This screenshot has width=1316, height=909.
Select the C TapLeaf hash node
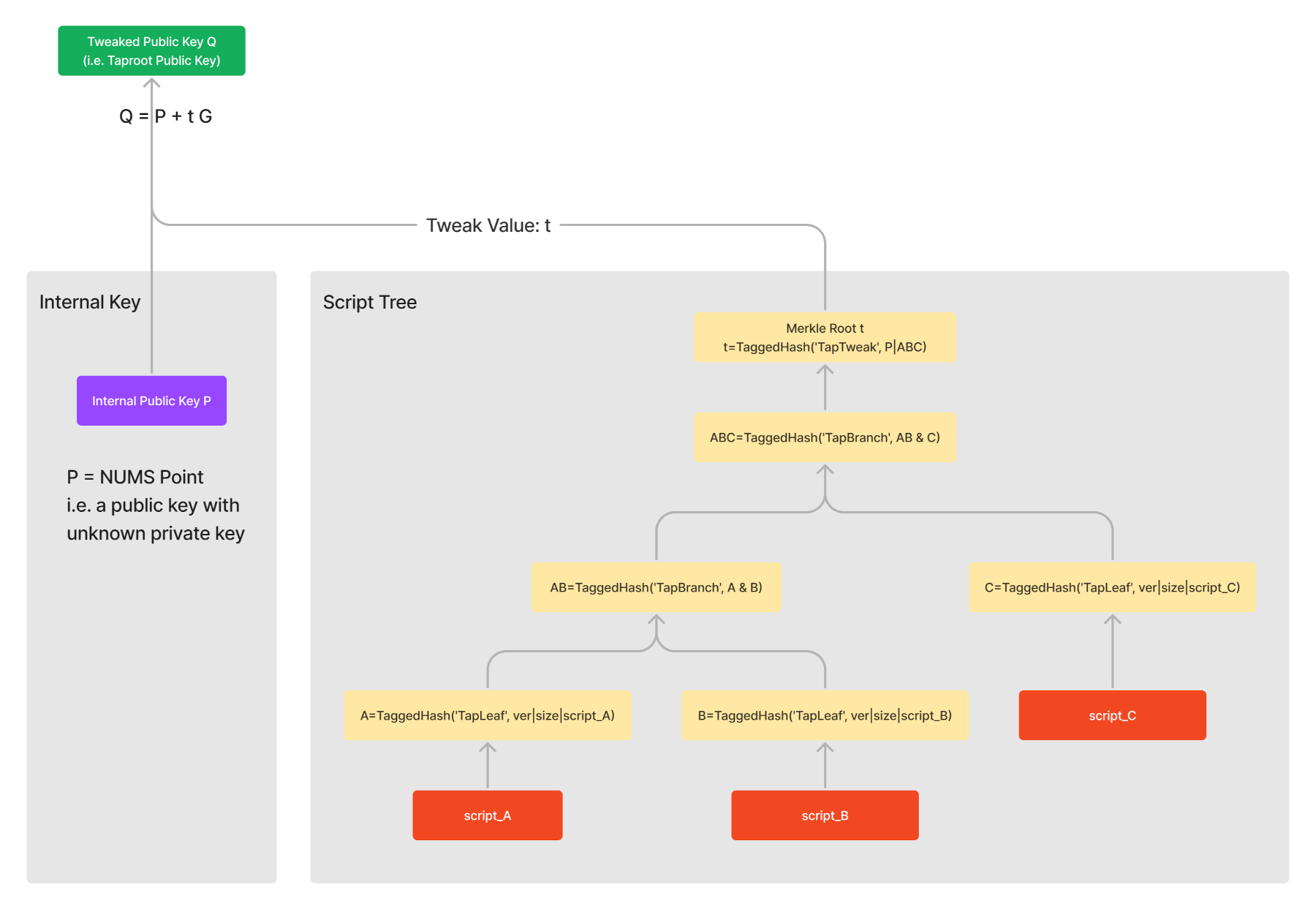coord(1112,587)
